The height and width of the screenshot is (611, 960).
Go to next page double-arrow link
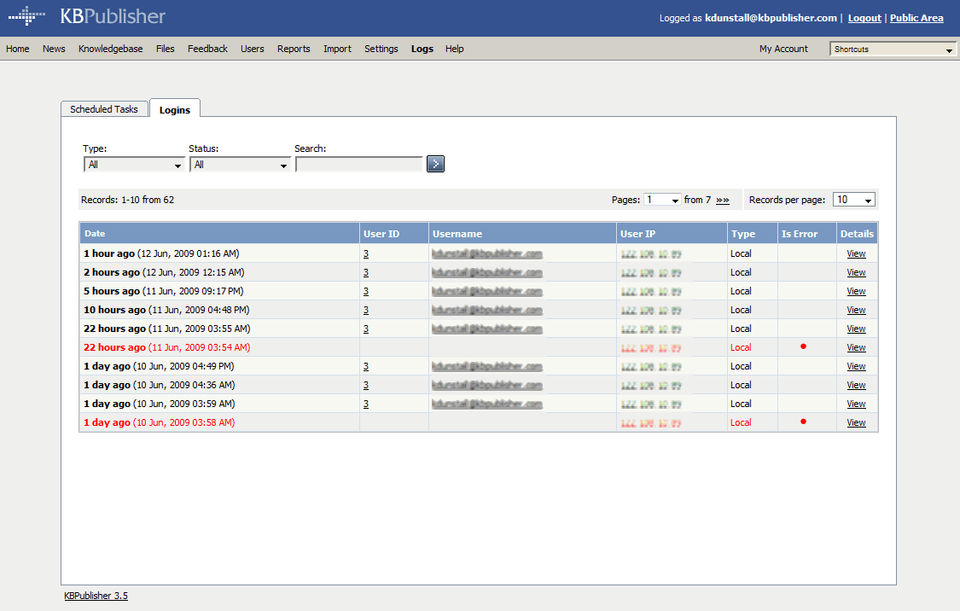pos(722,200)
